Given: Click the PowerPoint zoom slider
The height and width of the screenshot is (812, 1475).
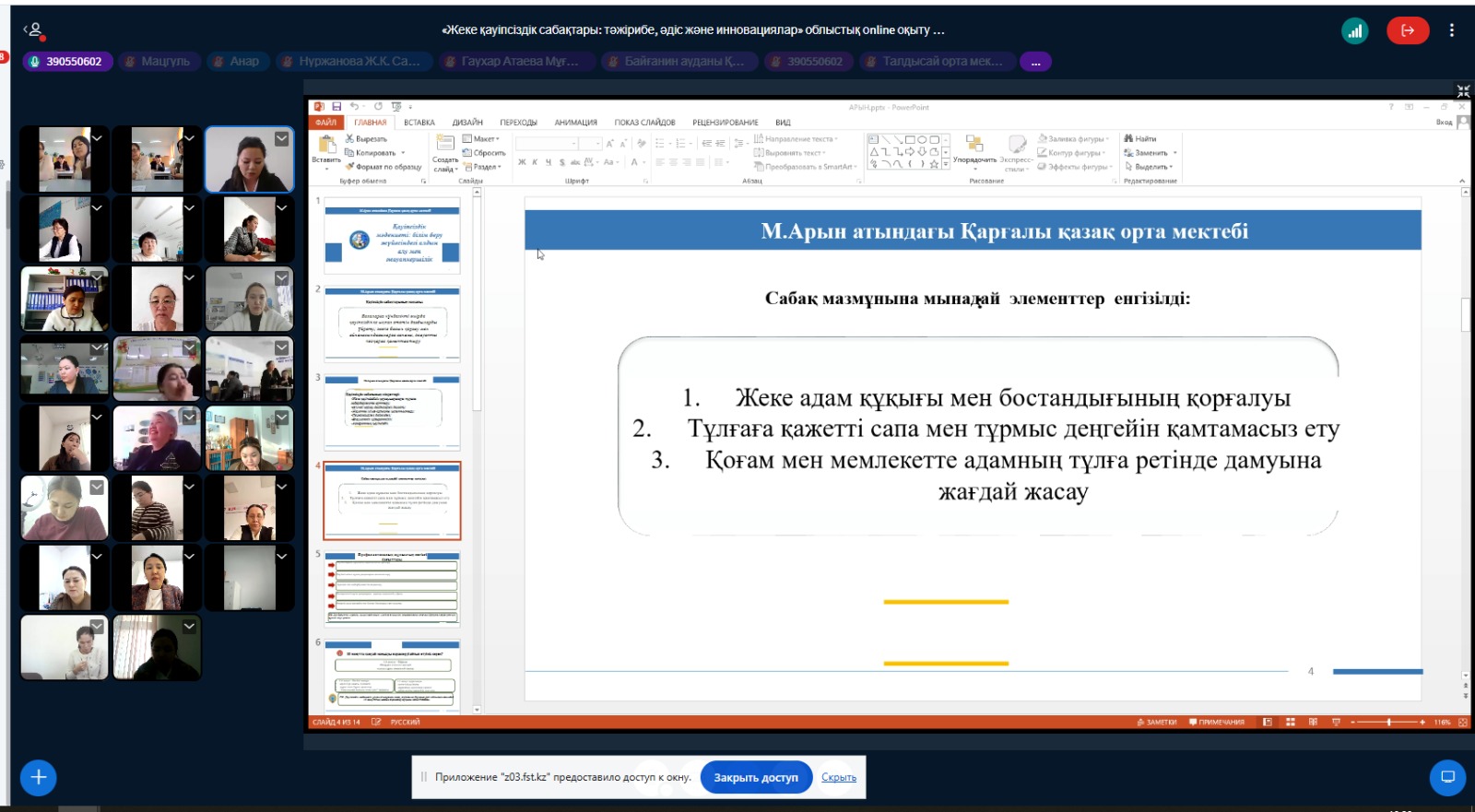Looking at the screenshot, I should coord(1388,723).
